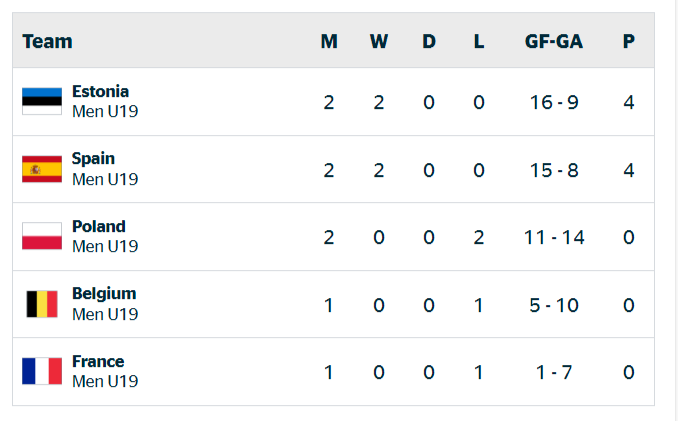The width and height of the screenshot is (678, 421).
Task: Click Estonia's 16 - 9 goal record
Action: [x=555, y=102]
